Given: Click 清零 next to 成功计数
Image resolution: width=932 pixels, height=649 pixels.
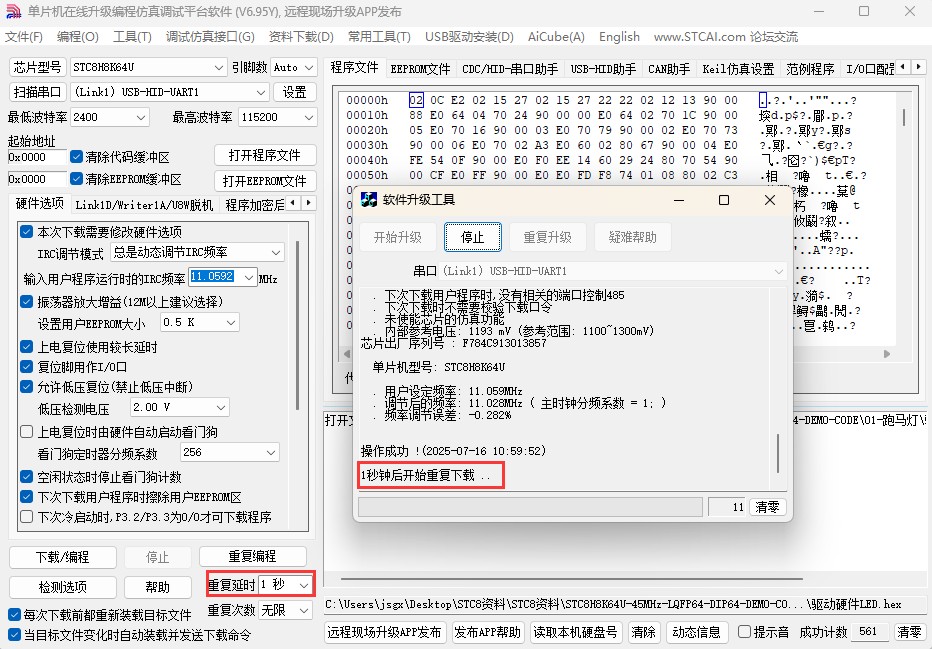Looking at the screenshot, I should coord(909,632).
